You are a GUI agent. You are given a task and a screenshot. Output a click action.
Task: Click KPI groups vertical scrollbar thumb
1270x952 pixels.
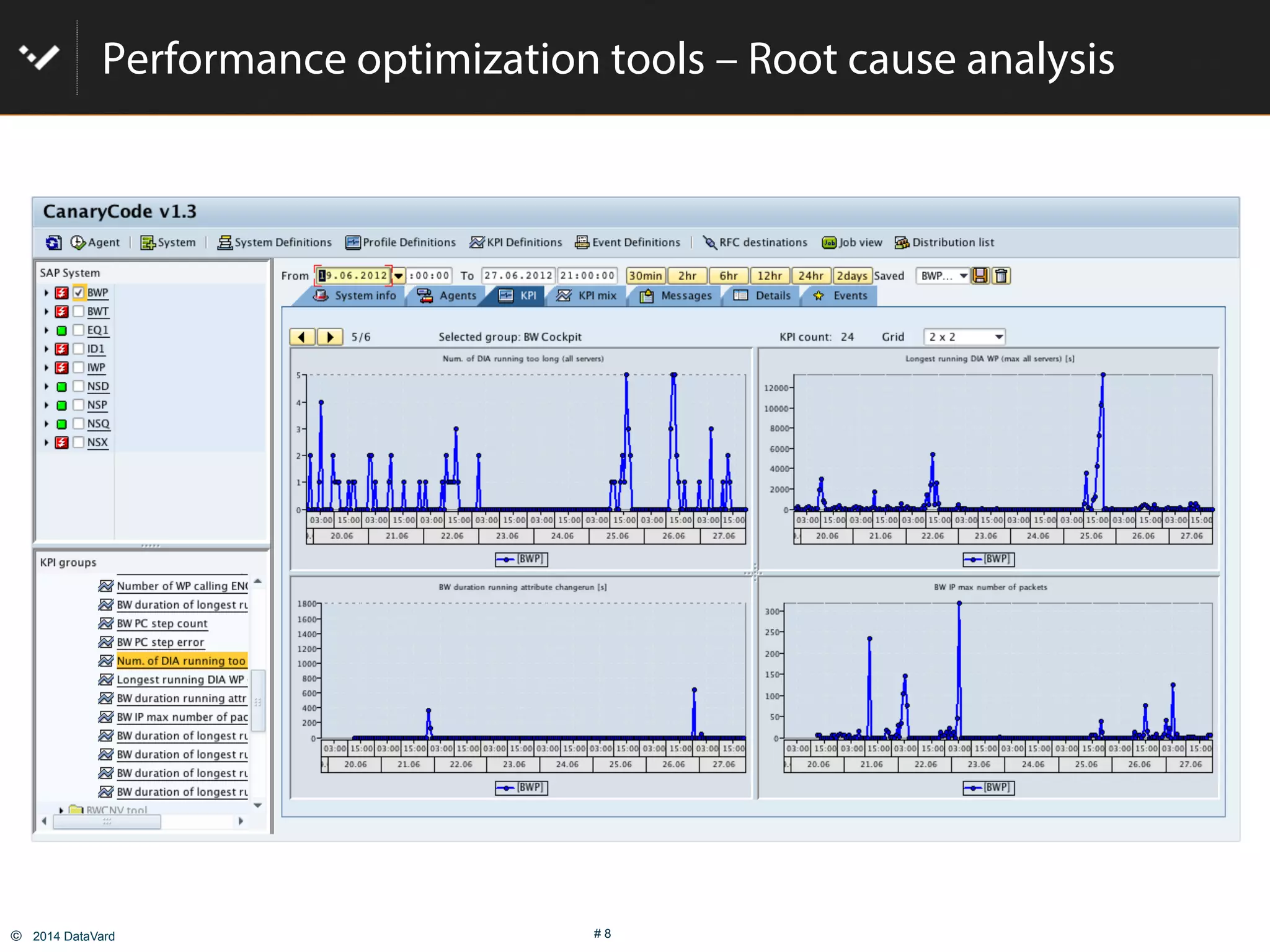[258, 701]
